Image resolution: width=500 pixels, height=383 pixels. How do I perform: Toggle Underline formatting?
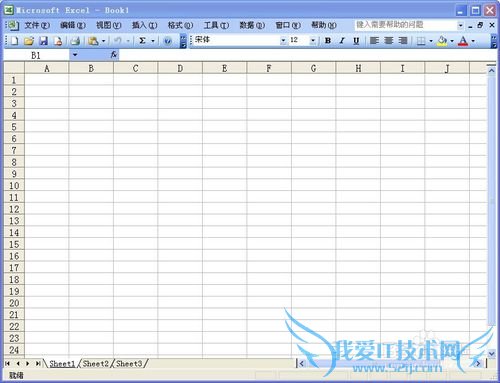[x=356, y=41]
